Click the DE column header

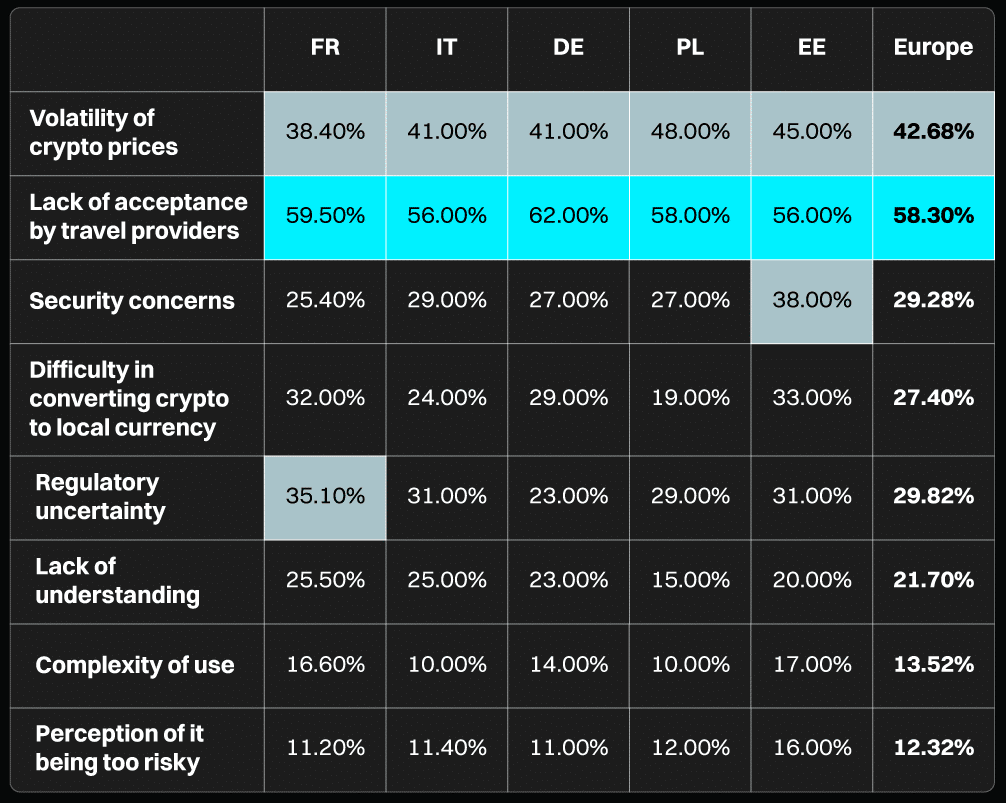(568, 48)
